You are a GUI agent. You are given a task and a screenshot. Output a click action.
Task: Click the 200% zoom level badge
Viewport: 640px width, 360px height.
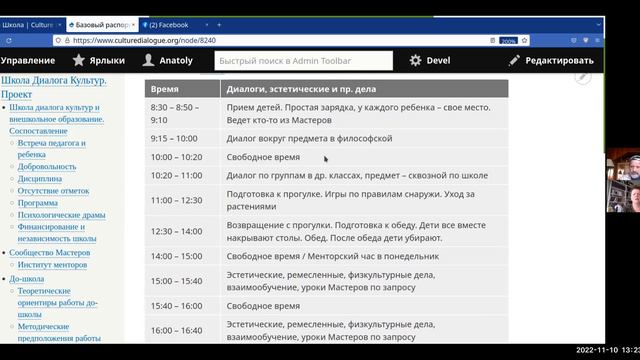coord(508,41)
